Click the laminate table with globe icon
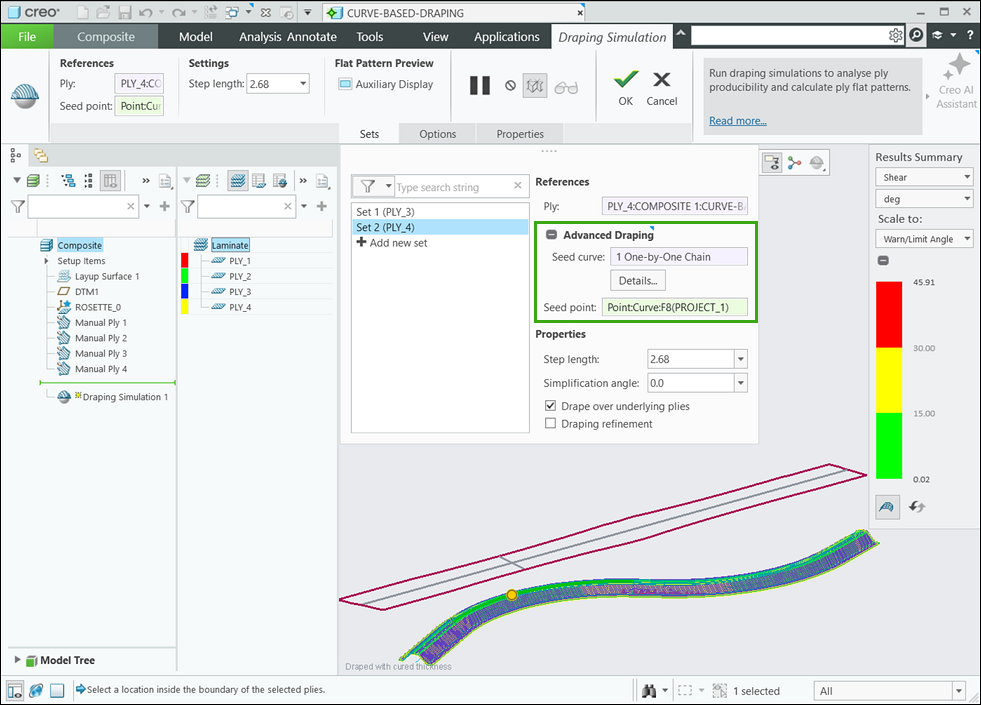This screenshot has width=981, height=705. pos(280,181)
